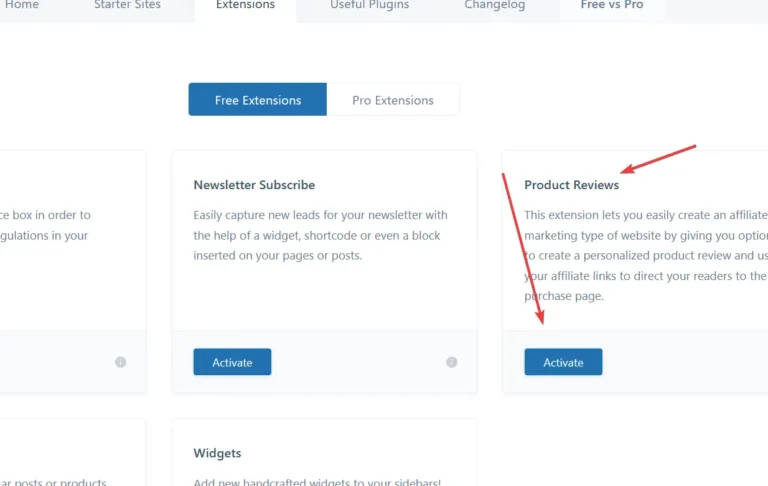This screenshot has width=768, height=486.
Task: Click the cut-off text about posts or products
Action: (x=55, y=482)
